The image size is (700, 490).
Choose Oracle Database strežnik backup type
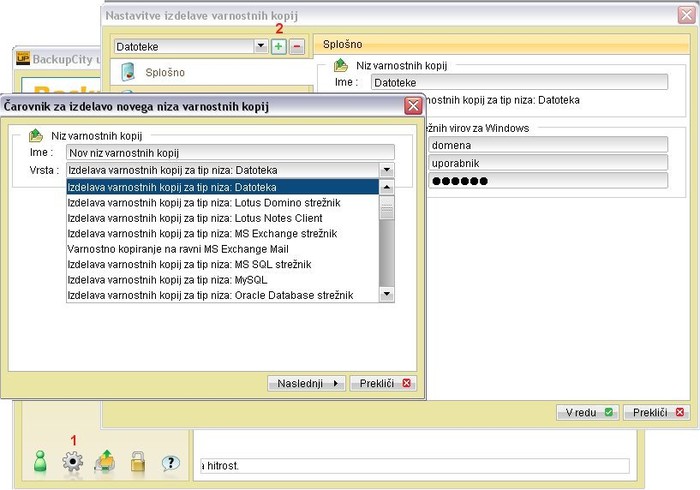(222, 295)
